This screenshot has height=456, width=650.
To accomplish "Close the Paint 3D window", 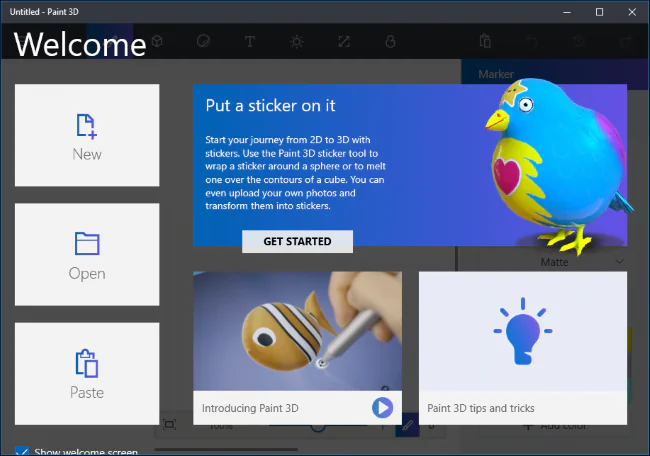I will (x=632, y=12).
